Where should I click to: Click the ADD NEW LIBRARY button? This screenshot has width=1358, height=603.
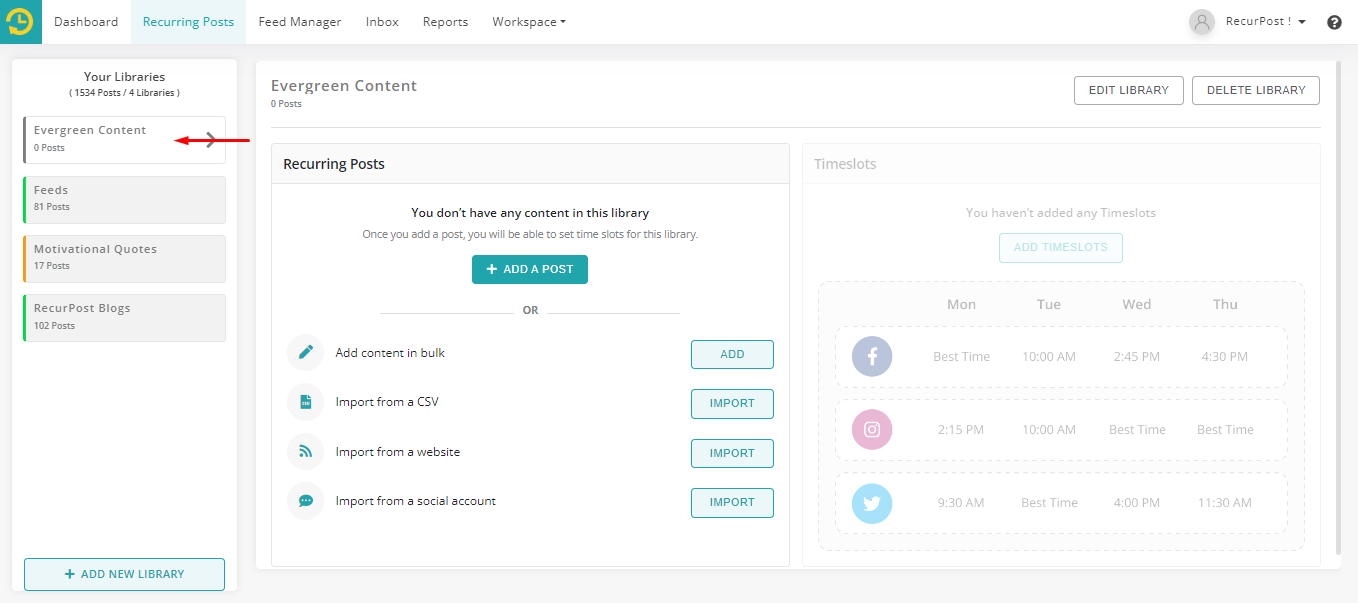[124, 574]
